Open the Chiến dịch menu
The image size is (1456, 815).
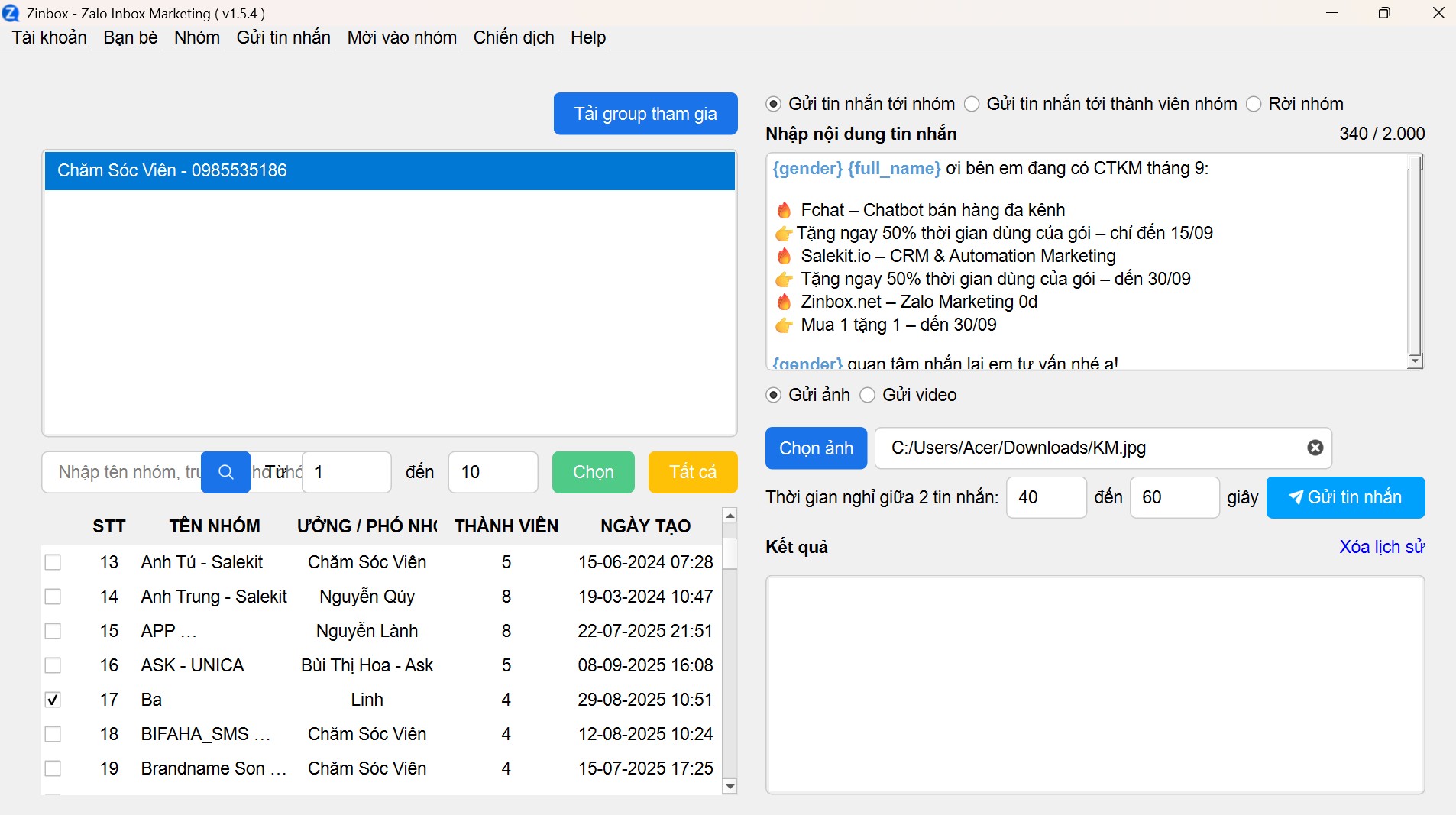coord(513,37)
